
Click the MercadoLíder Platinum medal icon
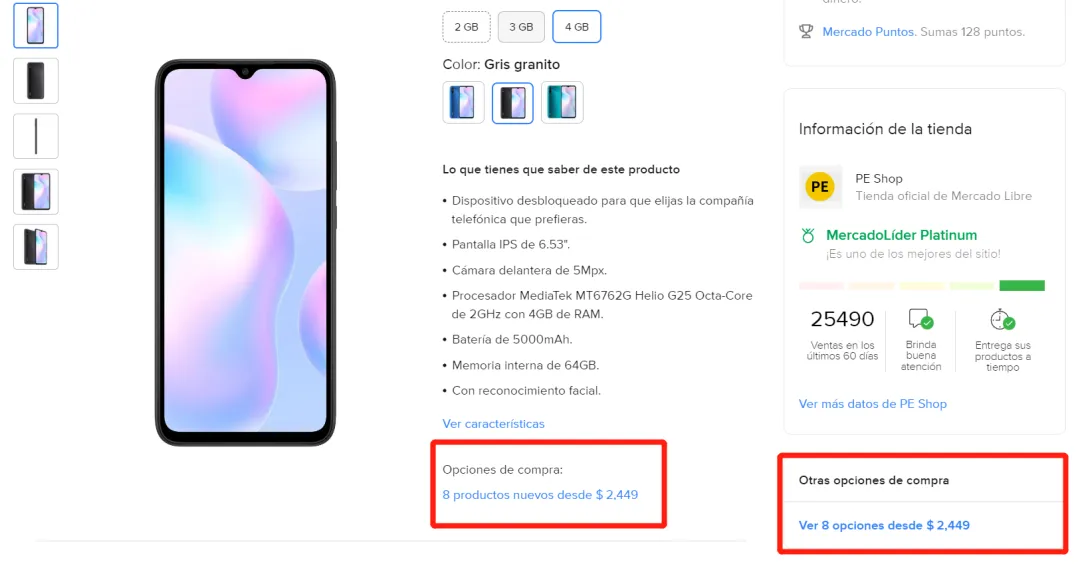[x=808, y=236]
